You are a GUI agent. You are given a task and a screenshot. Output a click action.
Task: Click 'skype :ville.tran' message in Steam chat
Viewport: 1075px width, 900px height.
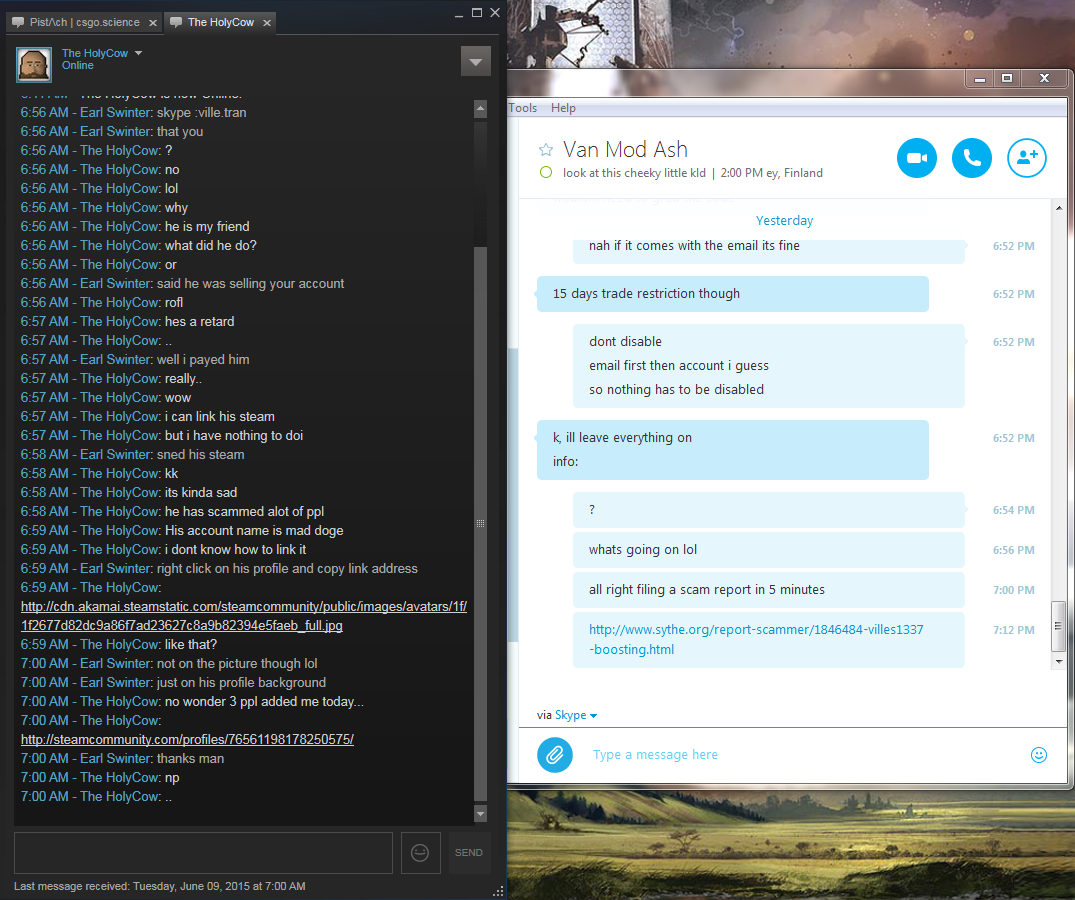tap(134, 112)
